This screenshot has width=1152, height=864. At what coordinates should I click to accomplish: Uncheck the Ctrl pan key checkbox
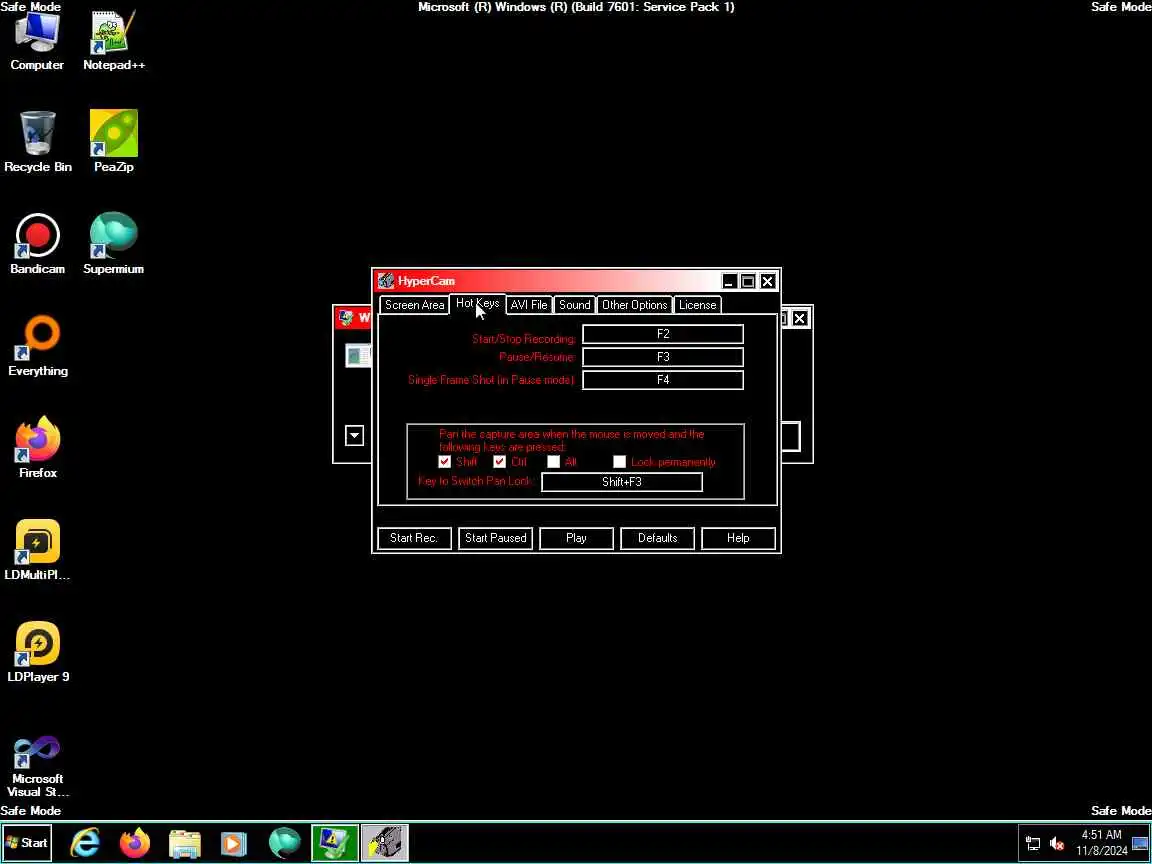coord(500,461)
